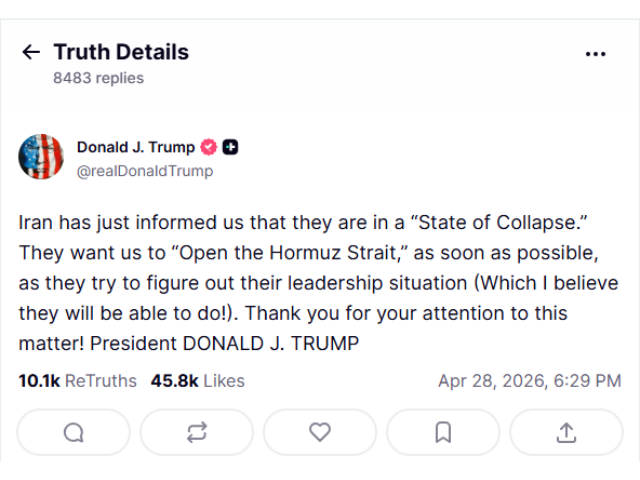Share the post via the upload icon

point(566,432)
